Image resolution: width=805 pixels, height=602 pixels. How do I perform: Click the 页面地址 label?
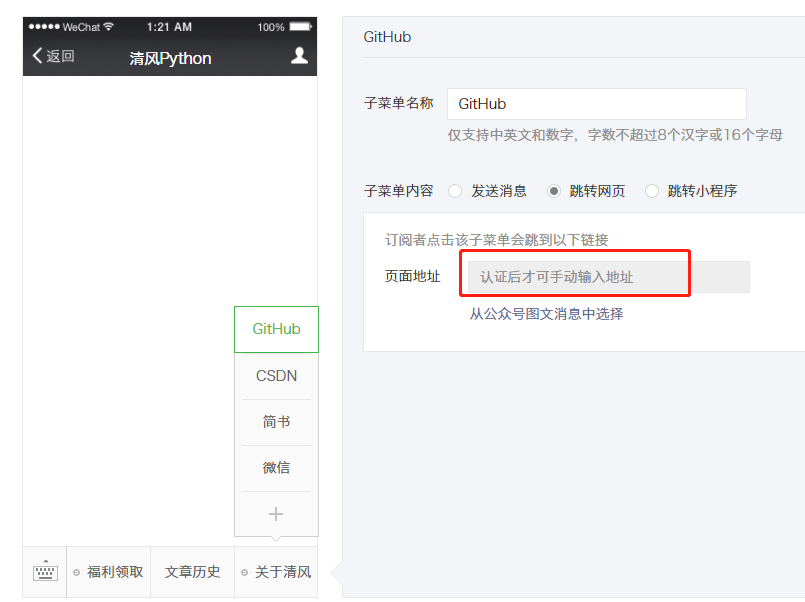coord(413,276)
